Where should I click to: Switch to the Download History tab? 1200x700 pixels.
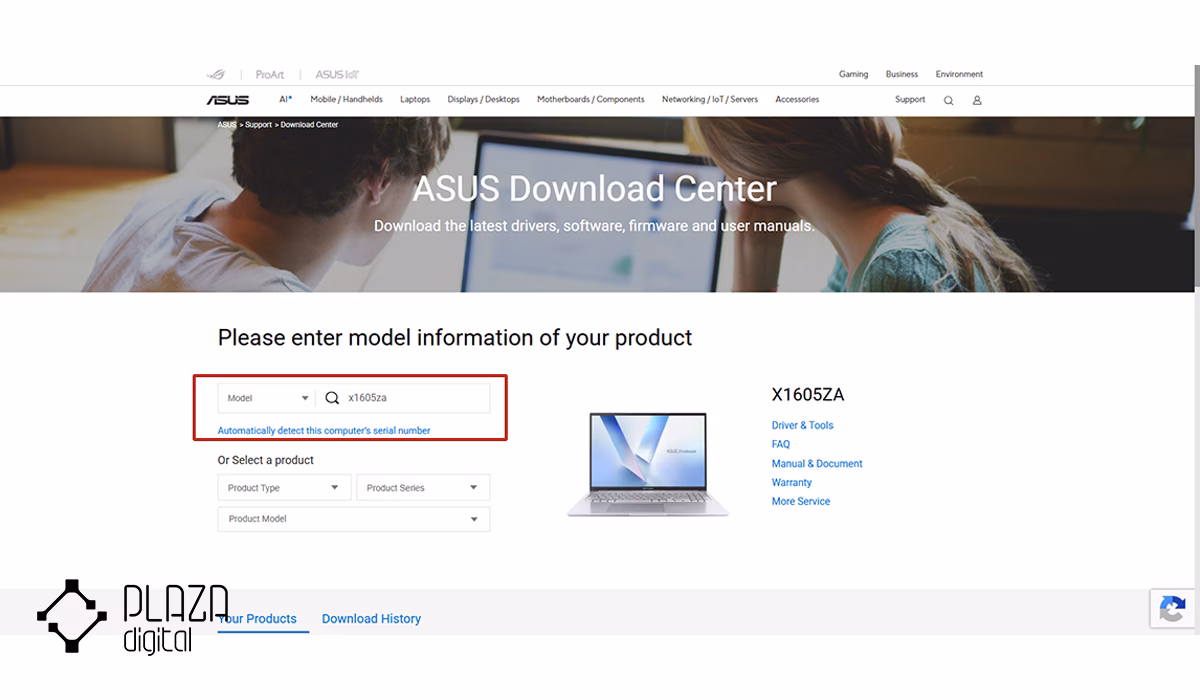point(371,619)
